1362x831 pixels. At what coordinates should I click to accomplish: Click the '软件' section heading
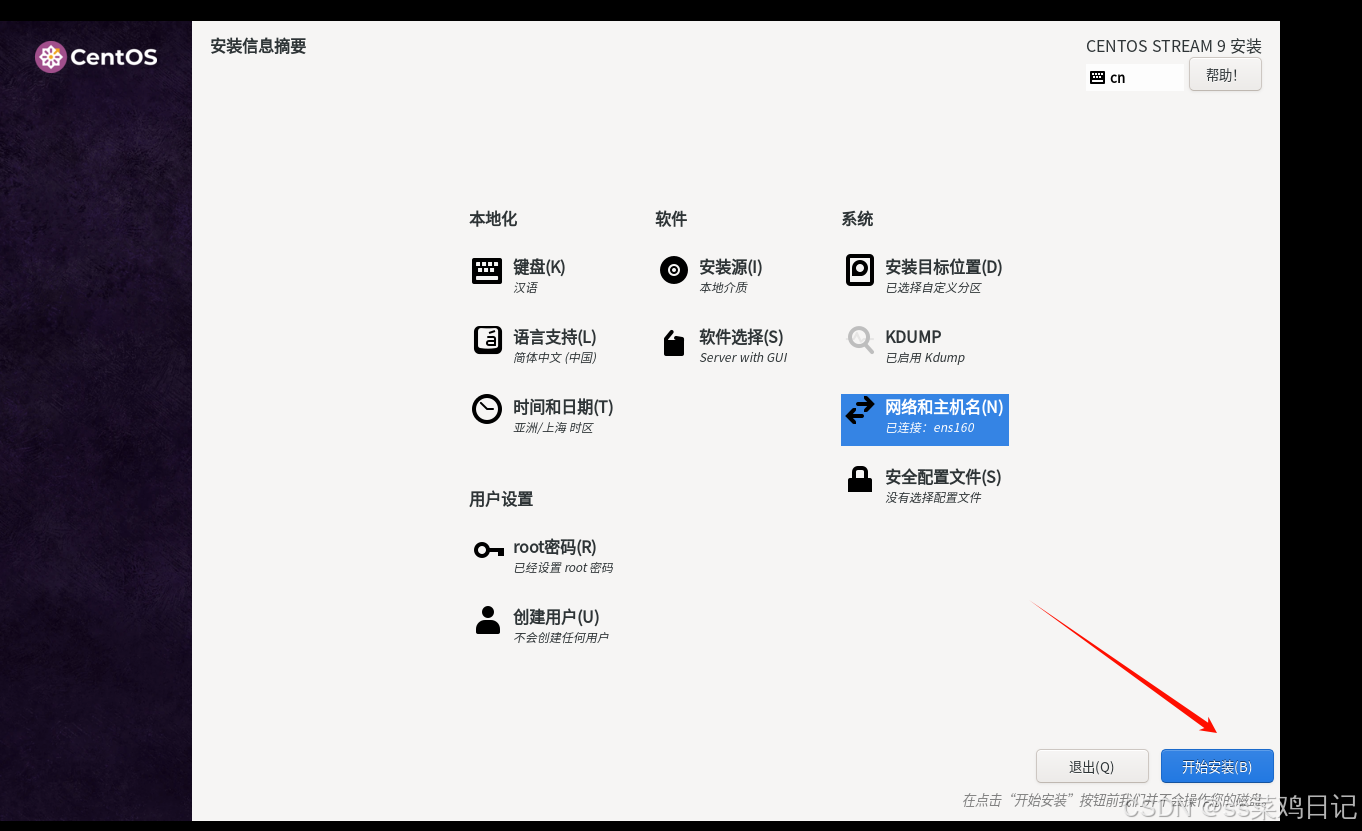[x=671, y=219]
